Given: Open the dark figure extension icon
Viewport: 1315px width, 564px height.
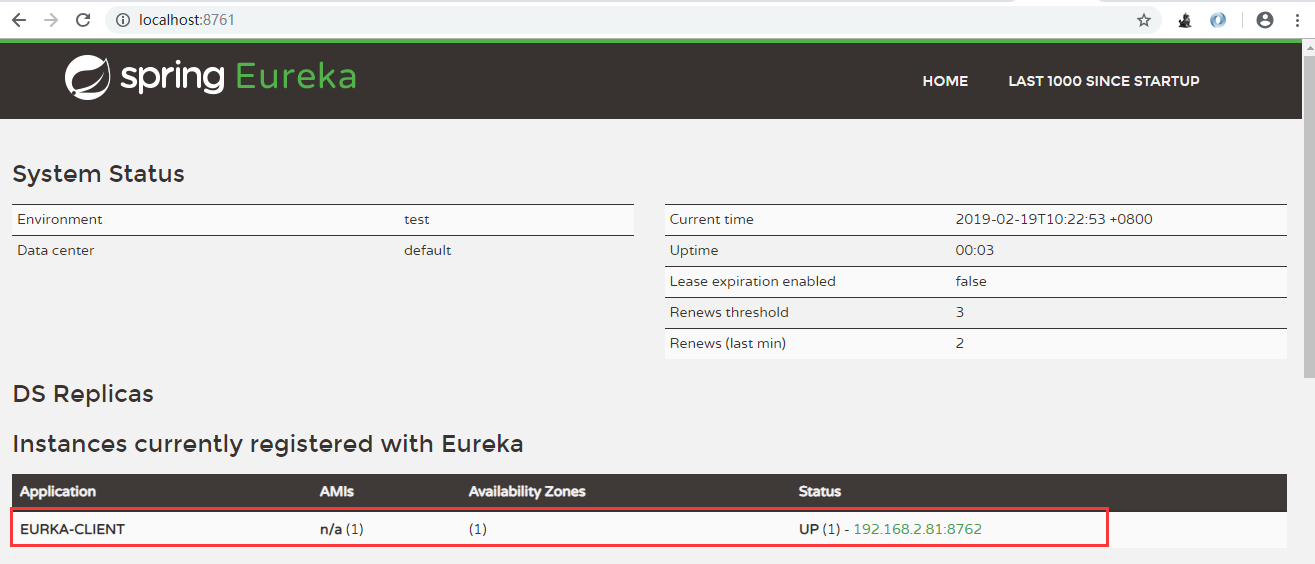Looking at the screenshot, I should [x=1185, y=20].
